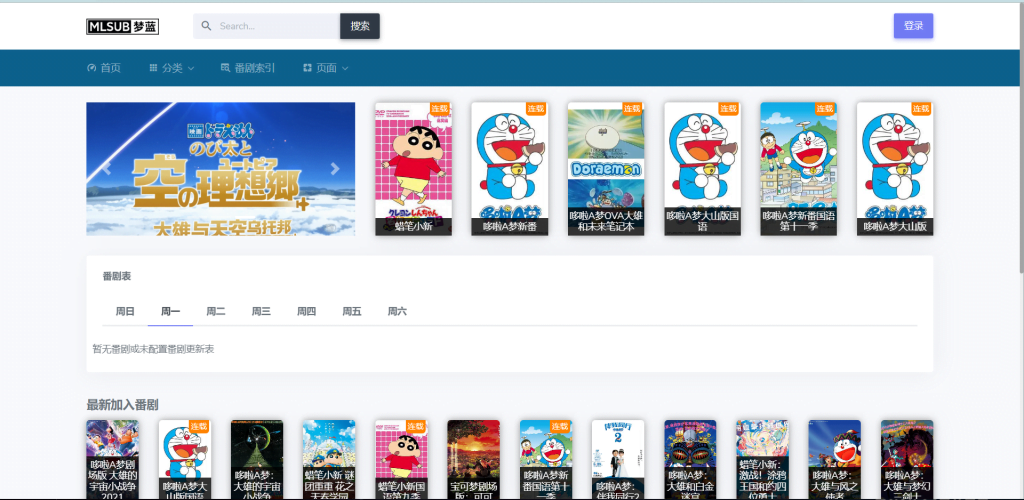
Task: Click the MLSUB 梦蓝 site logo
Action: tap(123, 26)
